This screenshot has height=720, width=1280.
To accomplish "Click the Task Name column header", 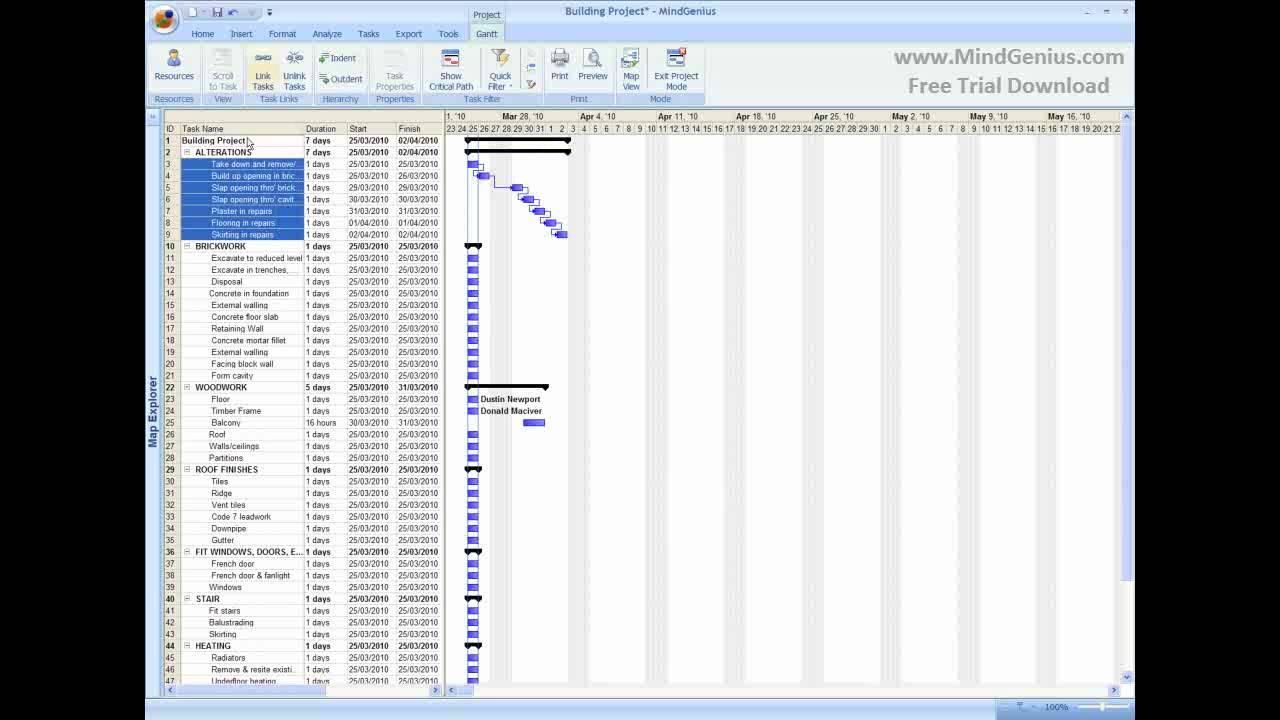I will pyautogui.click(x=242, y=129).
